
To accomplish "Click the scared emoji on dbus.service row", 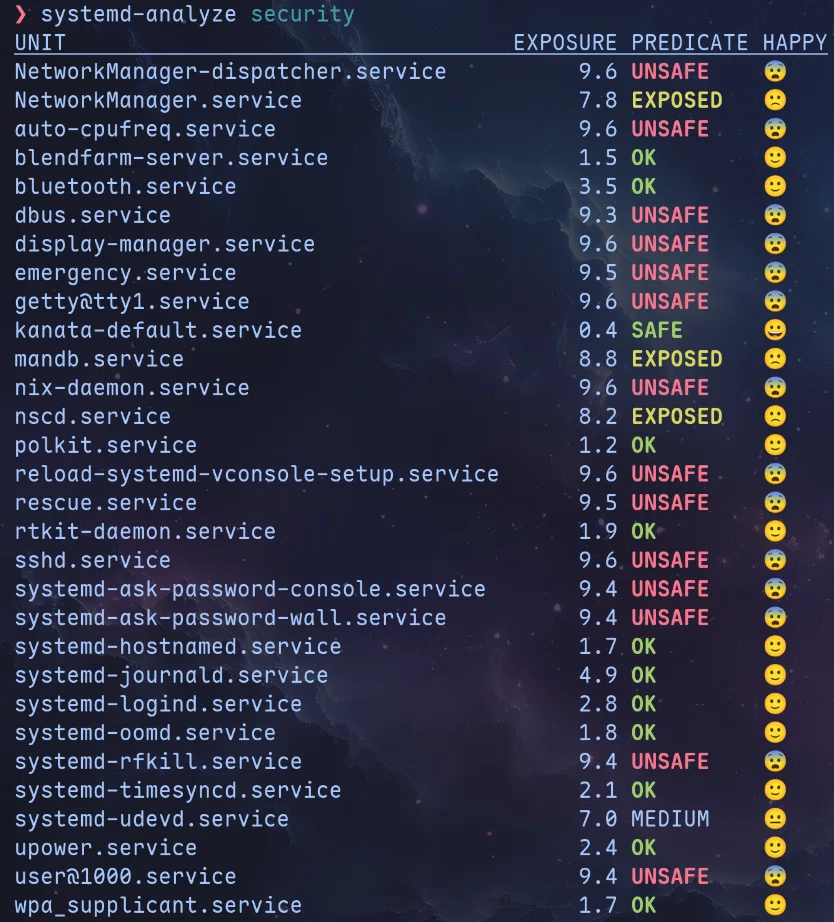I will (x=775, y=215).
